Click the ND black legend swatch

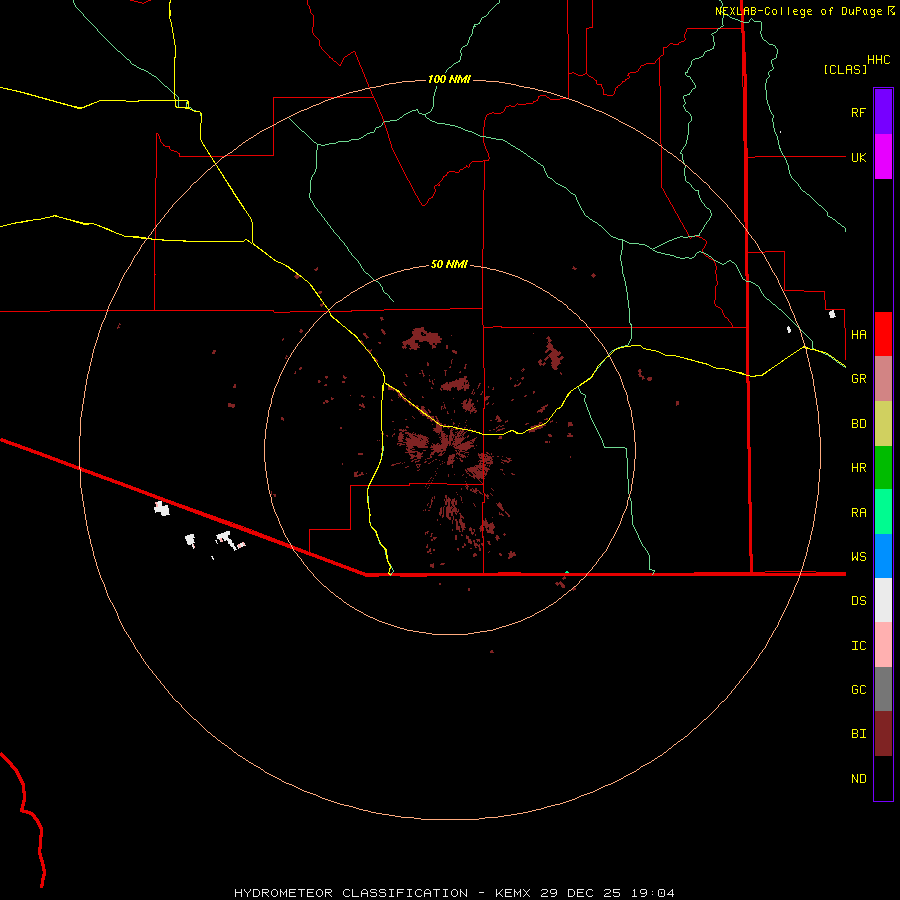tap(883, 778)
